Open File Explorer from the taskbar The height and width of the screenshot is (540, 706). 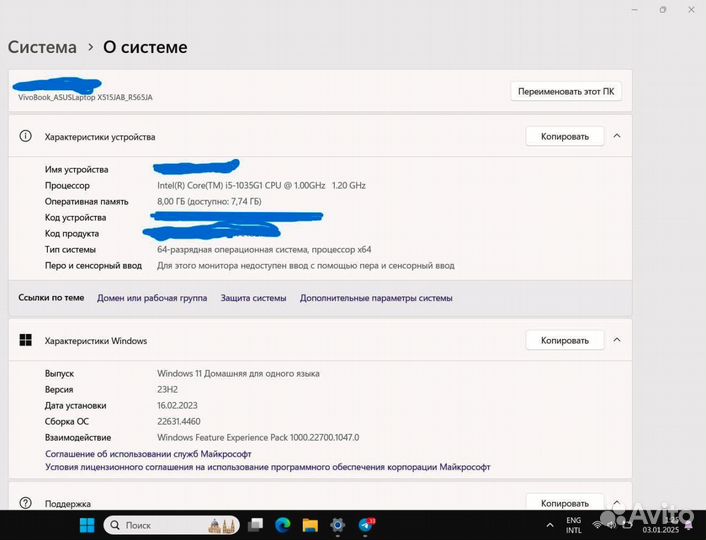310,525
